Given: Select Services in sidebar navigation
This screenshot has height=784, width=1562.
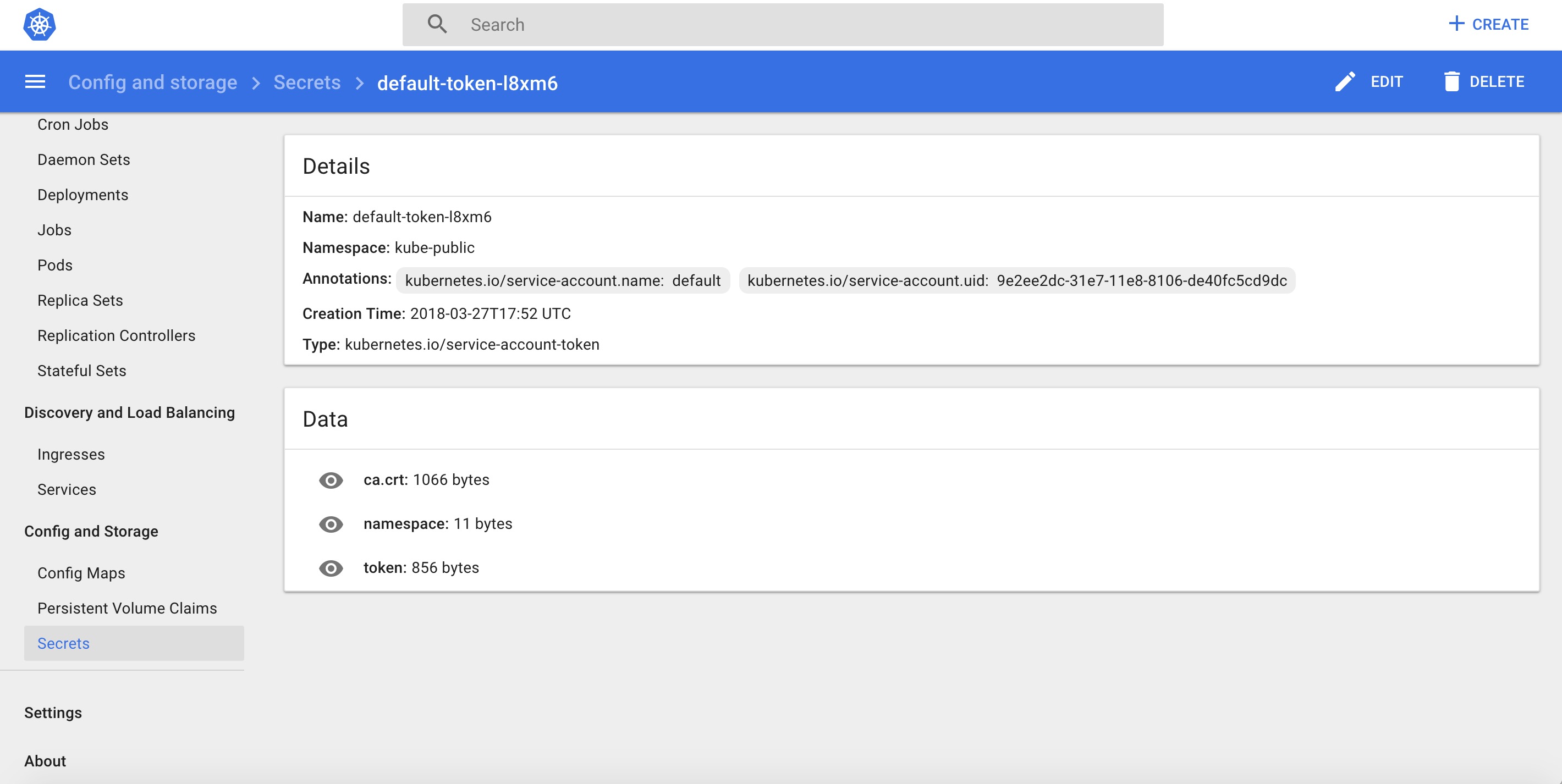Looking at the screenshot, I should 66,489.
